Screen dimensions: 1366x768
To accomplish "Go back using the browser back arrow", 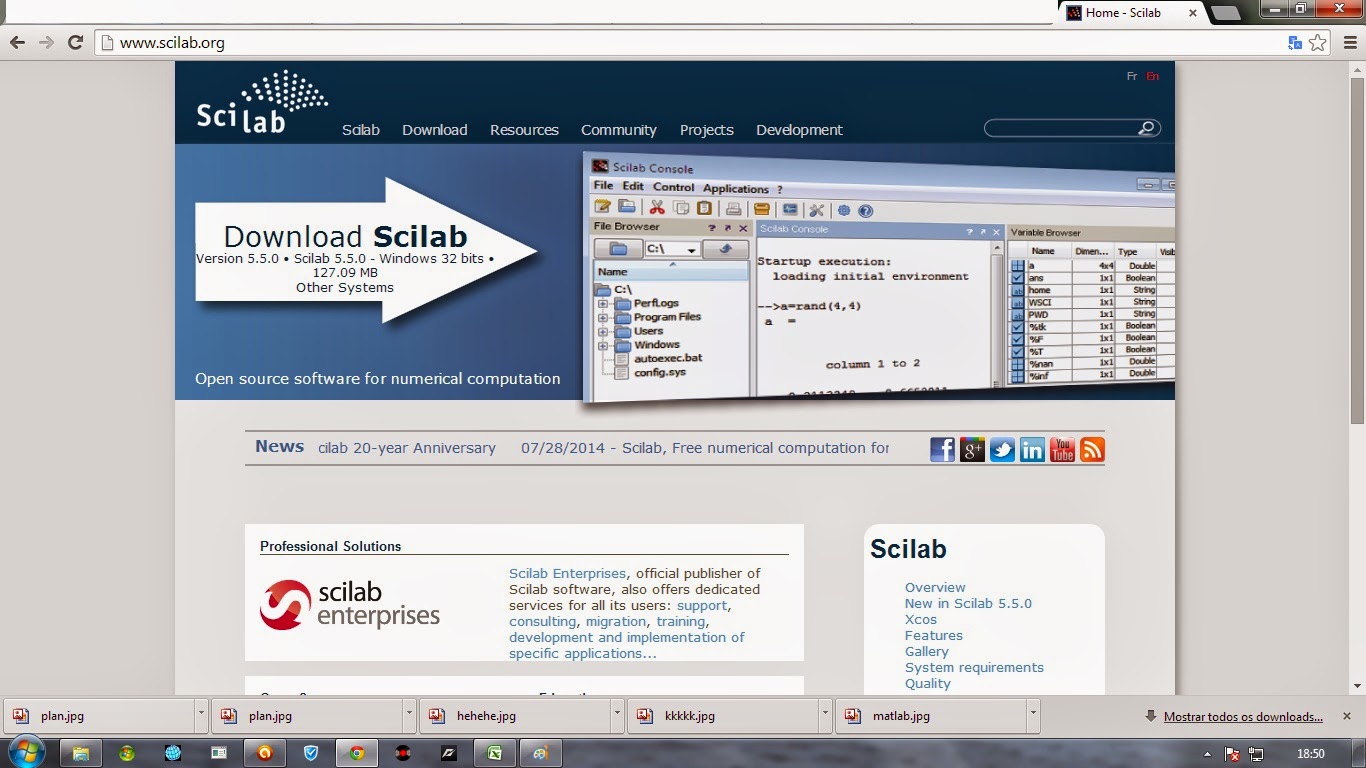I will coord(17,42).
